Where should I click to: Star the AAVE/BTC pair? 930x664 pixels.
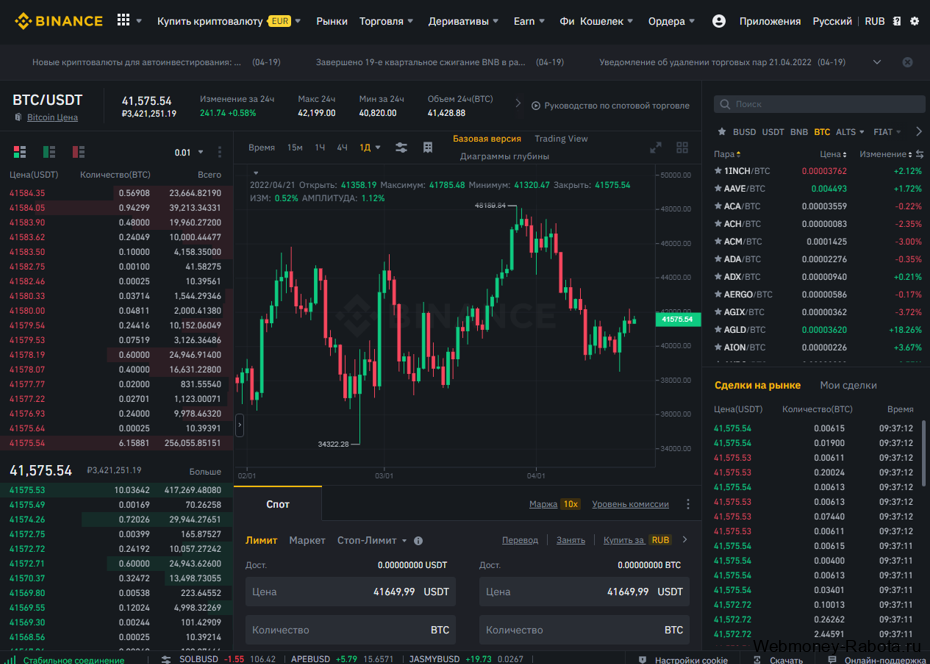pyautogui.click(x=718, y=189)
